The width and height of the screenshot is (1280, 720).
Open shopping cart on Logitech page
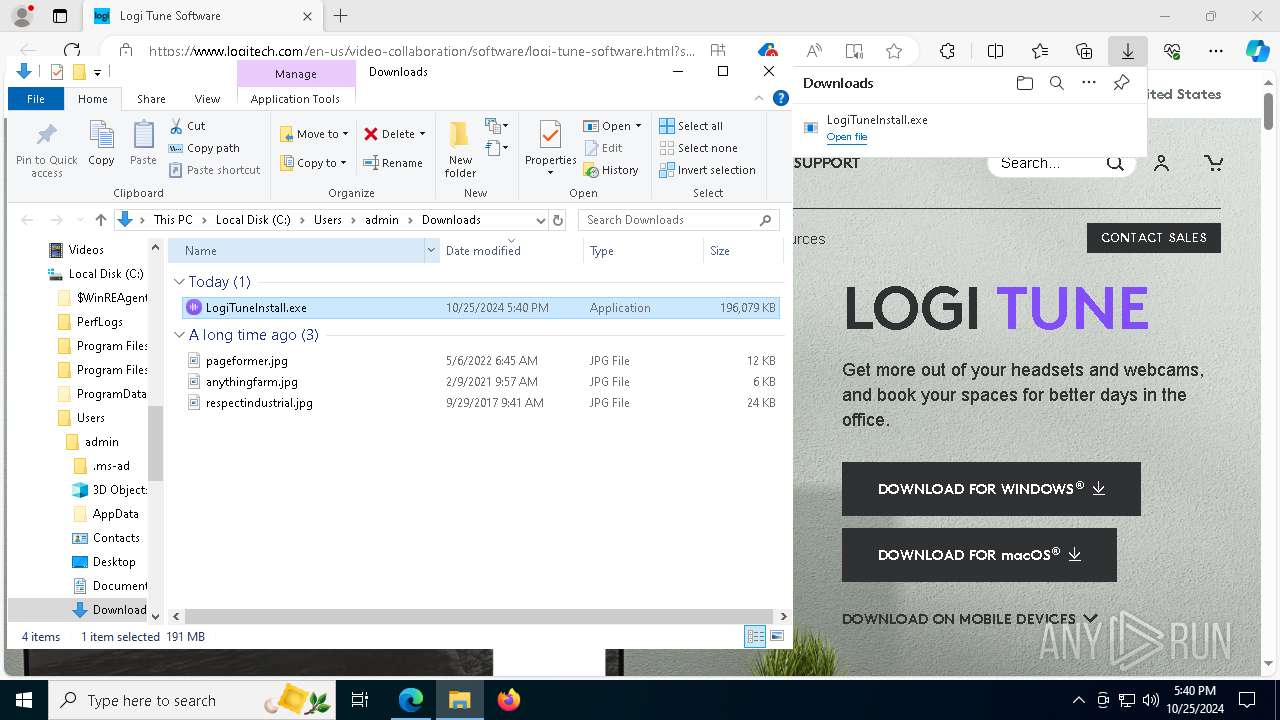click(x=1213, y=163)
